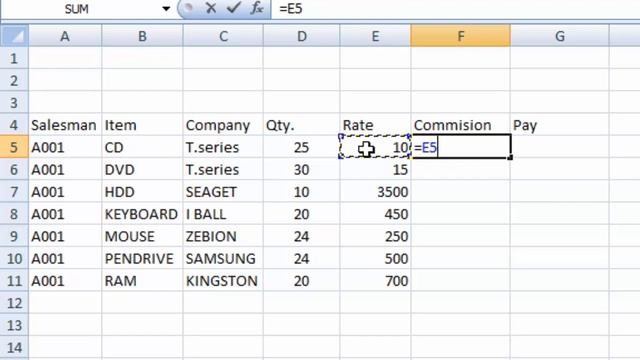The width and height of the screenshot is (640, 360).
Task: Select row 6 header
Action: pos(14,169)
